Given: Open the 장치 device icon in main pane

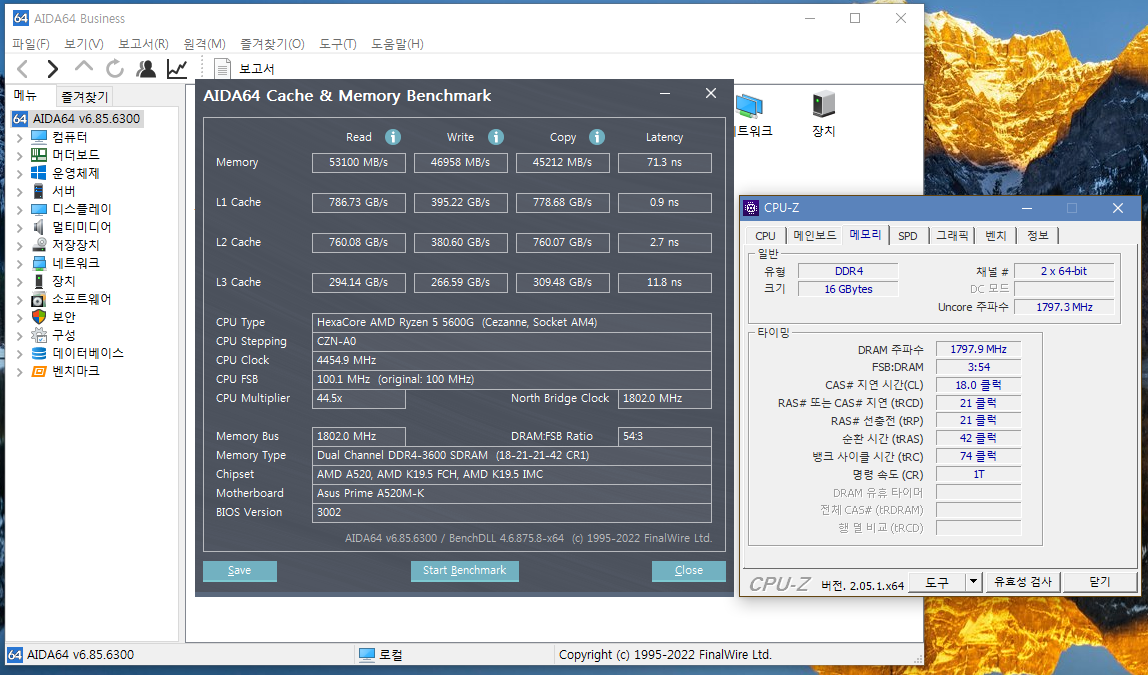Looking at the screenshot, I should 824,114.
